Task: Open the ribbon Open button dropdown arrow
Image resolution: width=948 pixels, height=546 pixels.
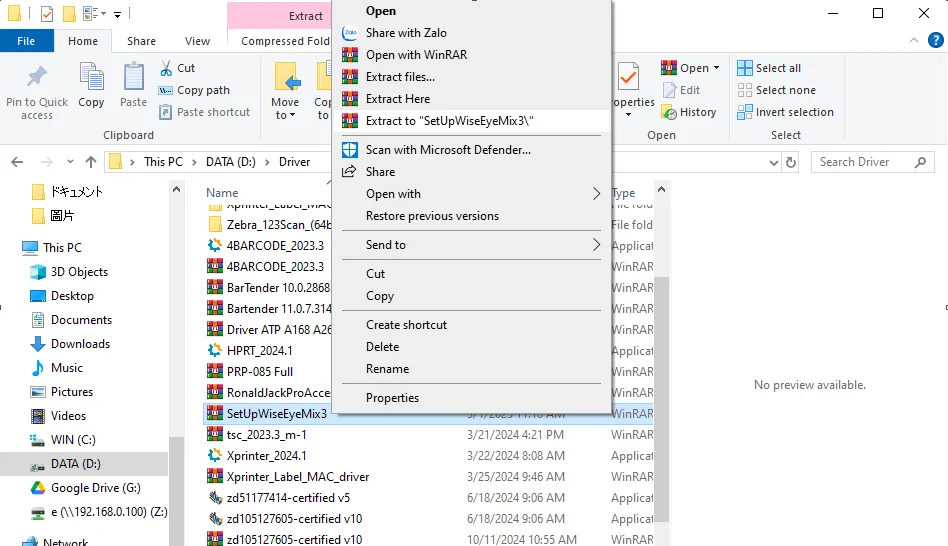Action: point(716,68)
